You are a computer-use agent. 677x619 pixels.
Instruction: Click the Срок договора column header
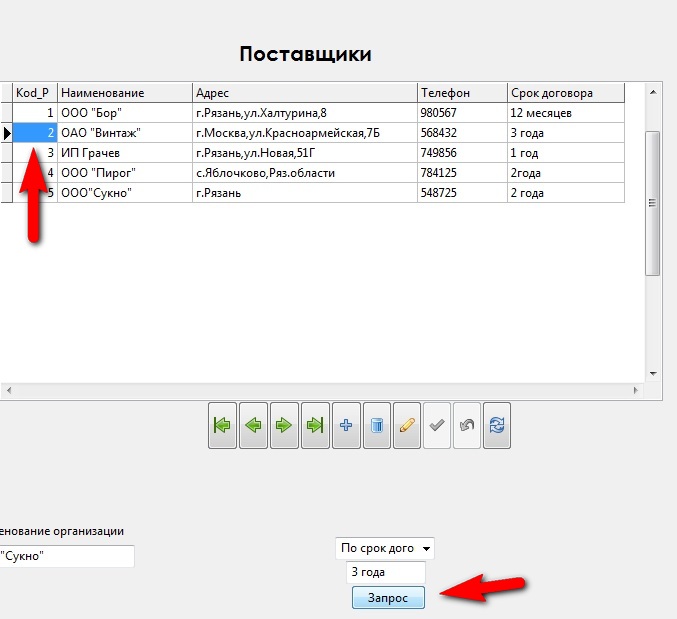coord(566,93)
